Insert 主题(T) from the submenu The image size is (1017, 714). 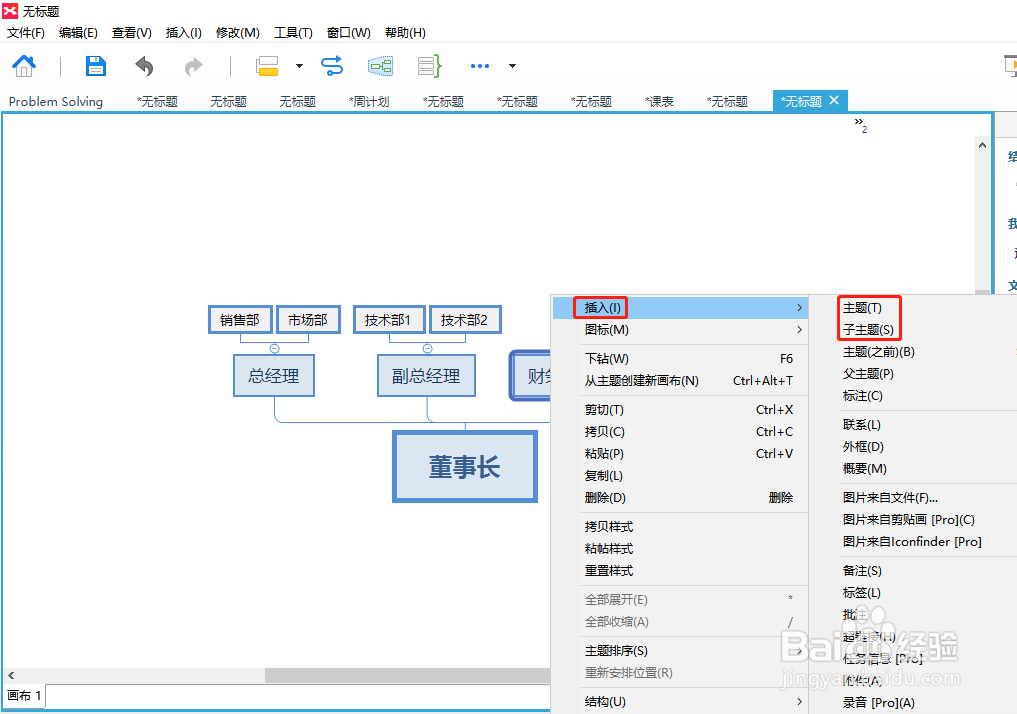(862, 308)
